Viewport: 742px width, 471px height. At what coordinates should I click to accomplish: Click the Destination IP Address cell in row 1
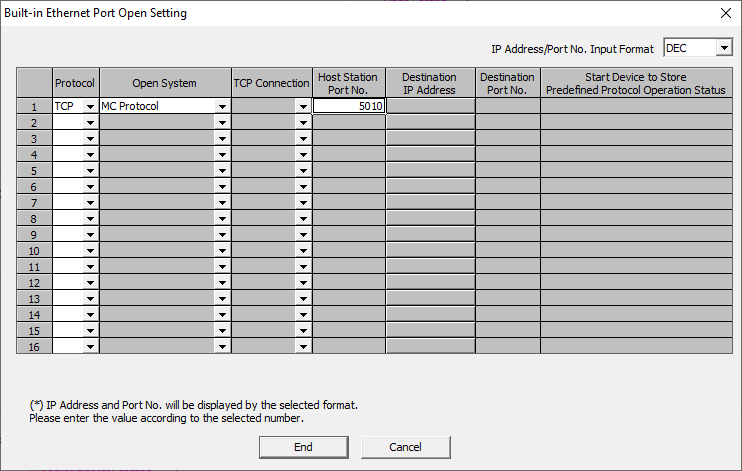[x=430, y=106]
